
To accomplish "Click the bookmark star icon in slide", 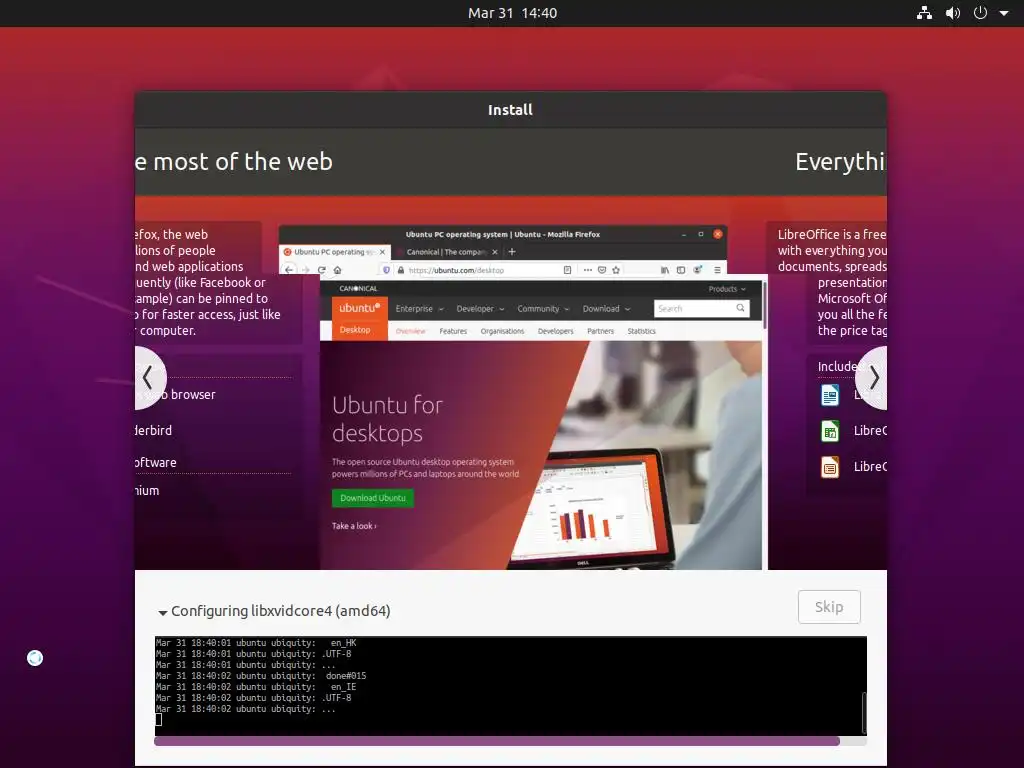I will [616, 270].
